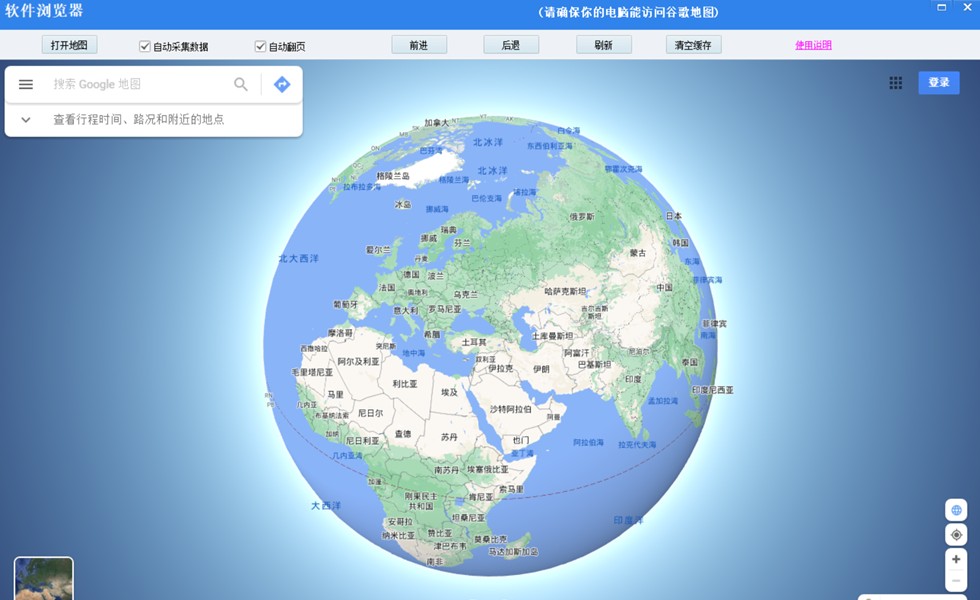
Task: Click the 北大西洋 ocean label
Action: click(299, 258)
